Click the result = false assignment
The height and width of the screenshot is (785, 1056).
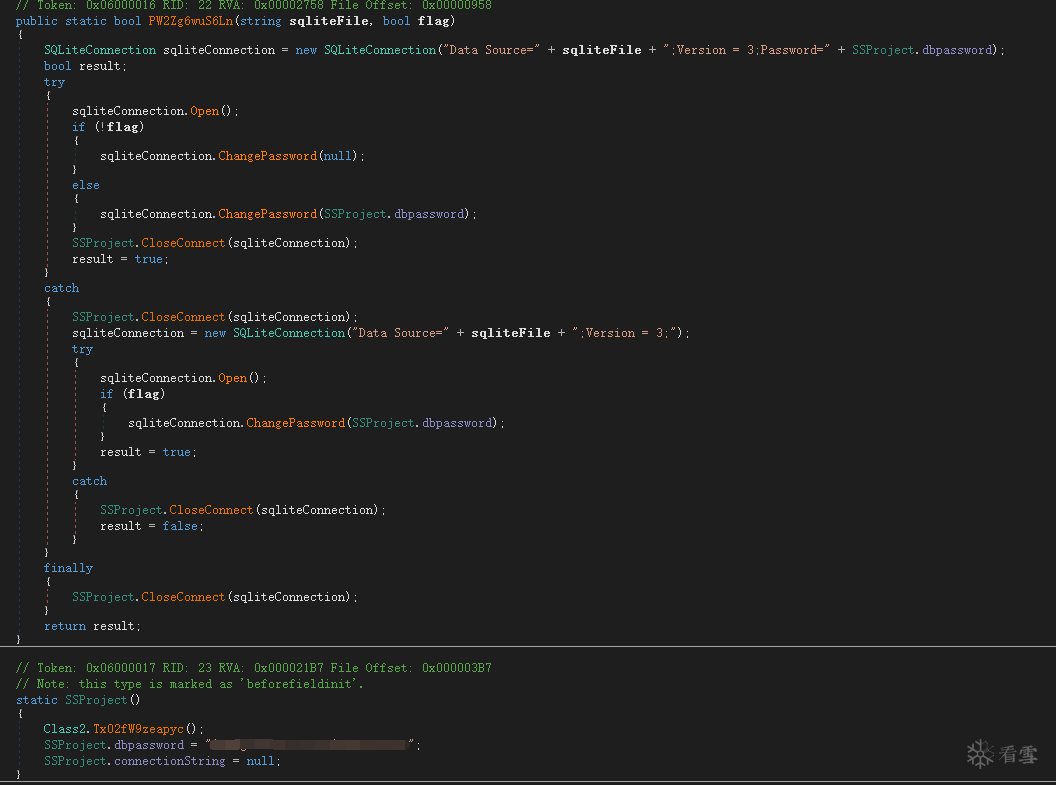click(x=151, y=526)
